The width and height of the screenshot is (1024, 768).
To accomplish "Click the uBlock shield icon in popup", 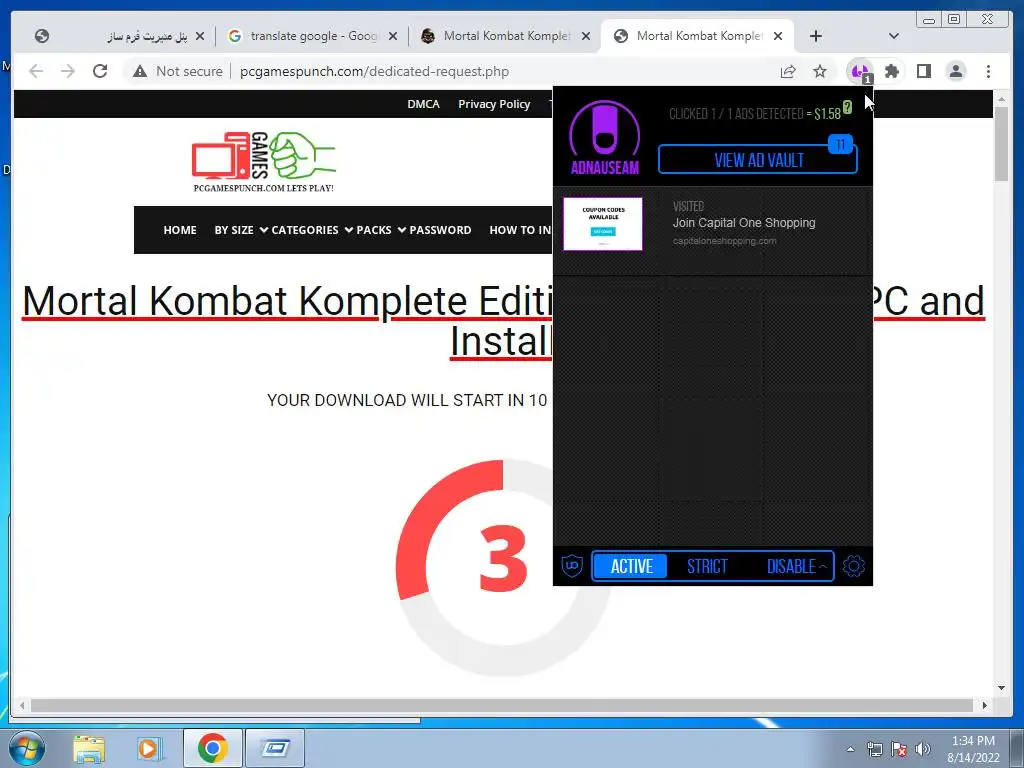I will click(x=572, y=566).
